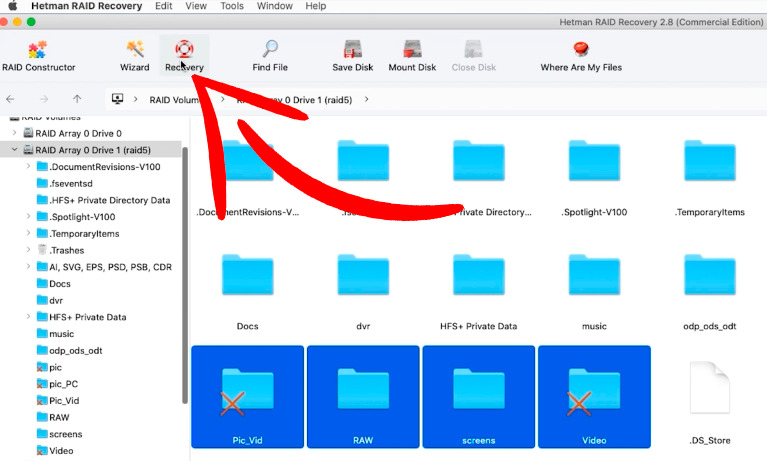The height and width of the screenshot is (461, 767).
Task: Select HFS+ Private Data folder icon
Action: click(478, 275)
